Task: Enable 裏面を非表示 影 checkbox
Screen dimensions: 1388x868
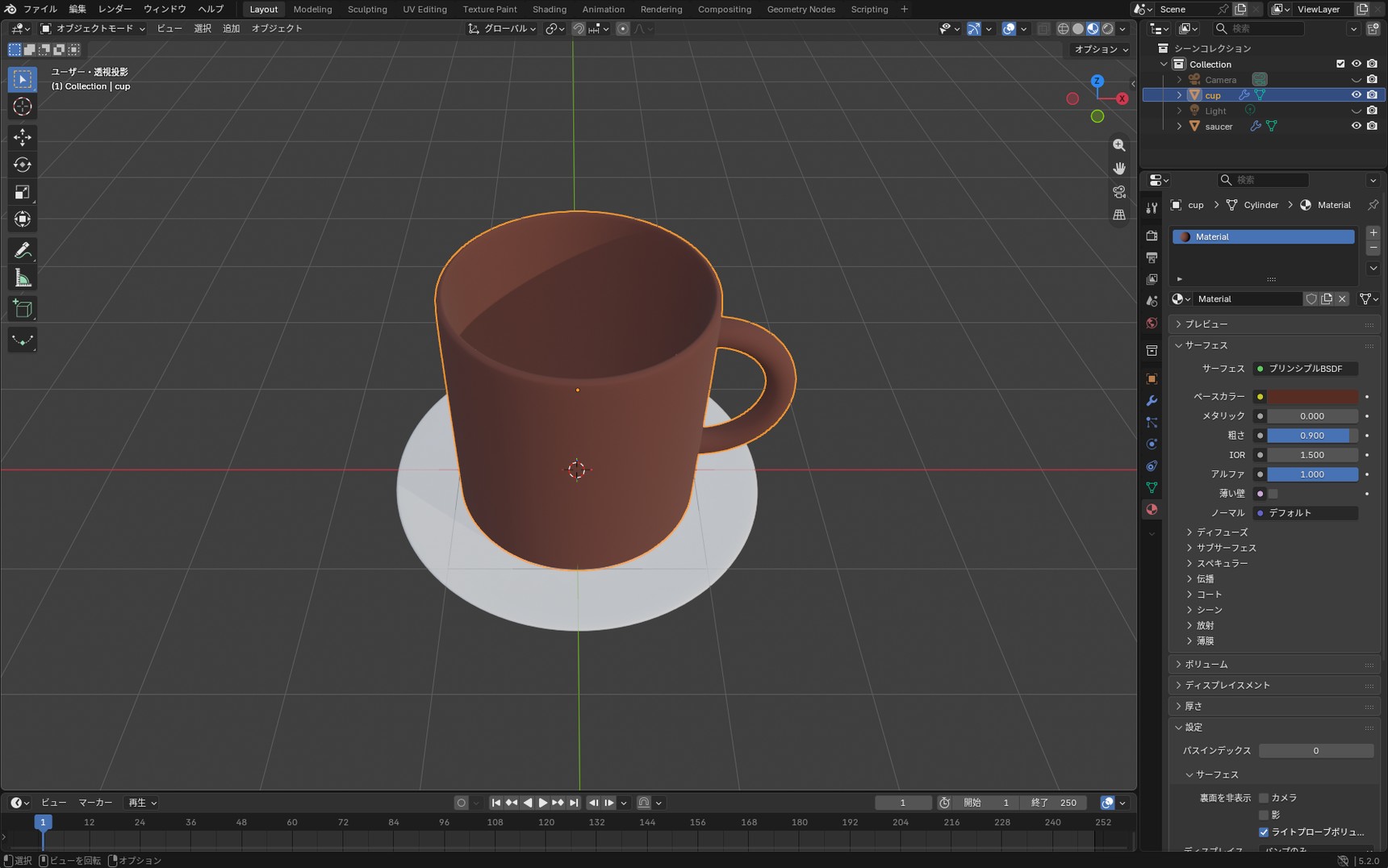Action: (1264, 815)
